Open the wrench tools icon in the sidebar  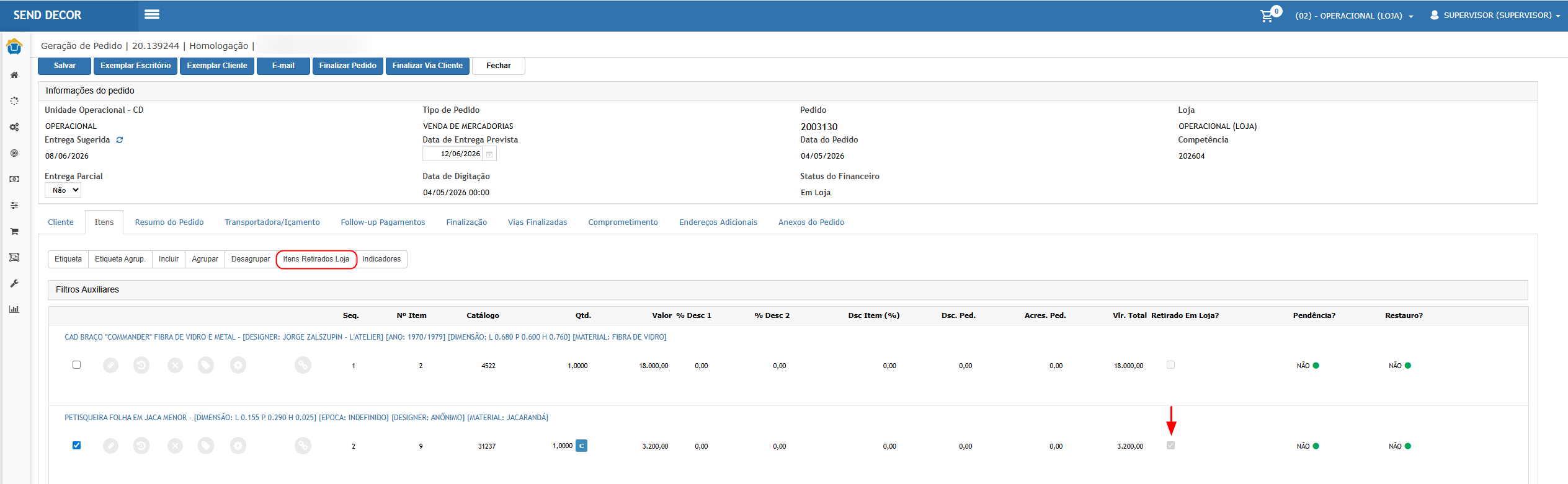(14, 283)
